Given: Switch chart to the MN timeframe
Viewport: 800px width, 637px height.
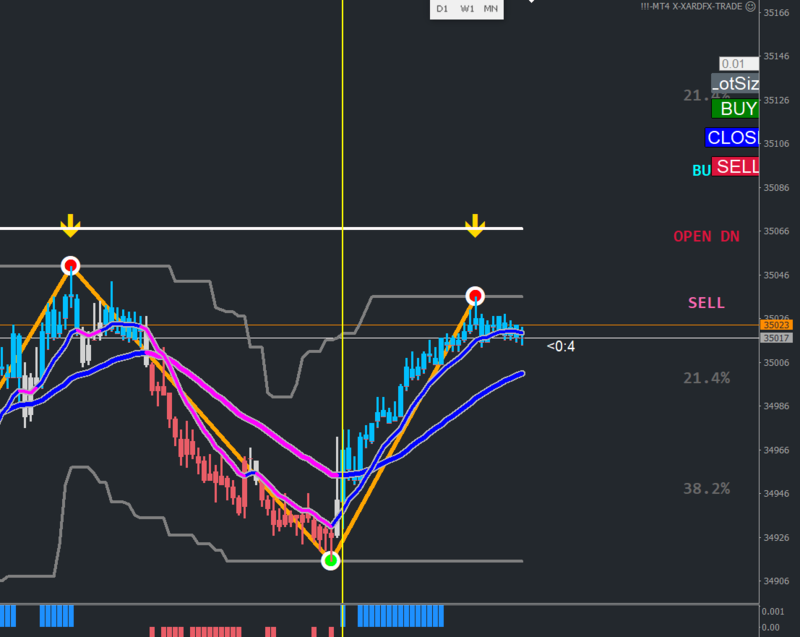Looking at the screenshot, I should click(x=491, y=9).
